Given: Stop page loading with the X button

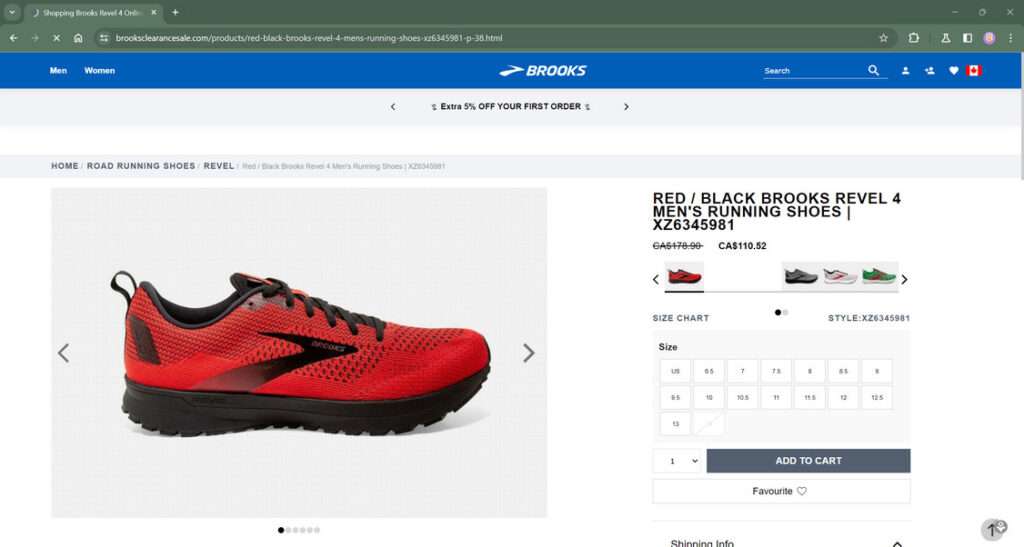Looking at the screenshot, I should point(57,38).
